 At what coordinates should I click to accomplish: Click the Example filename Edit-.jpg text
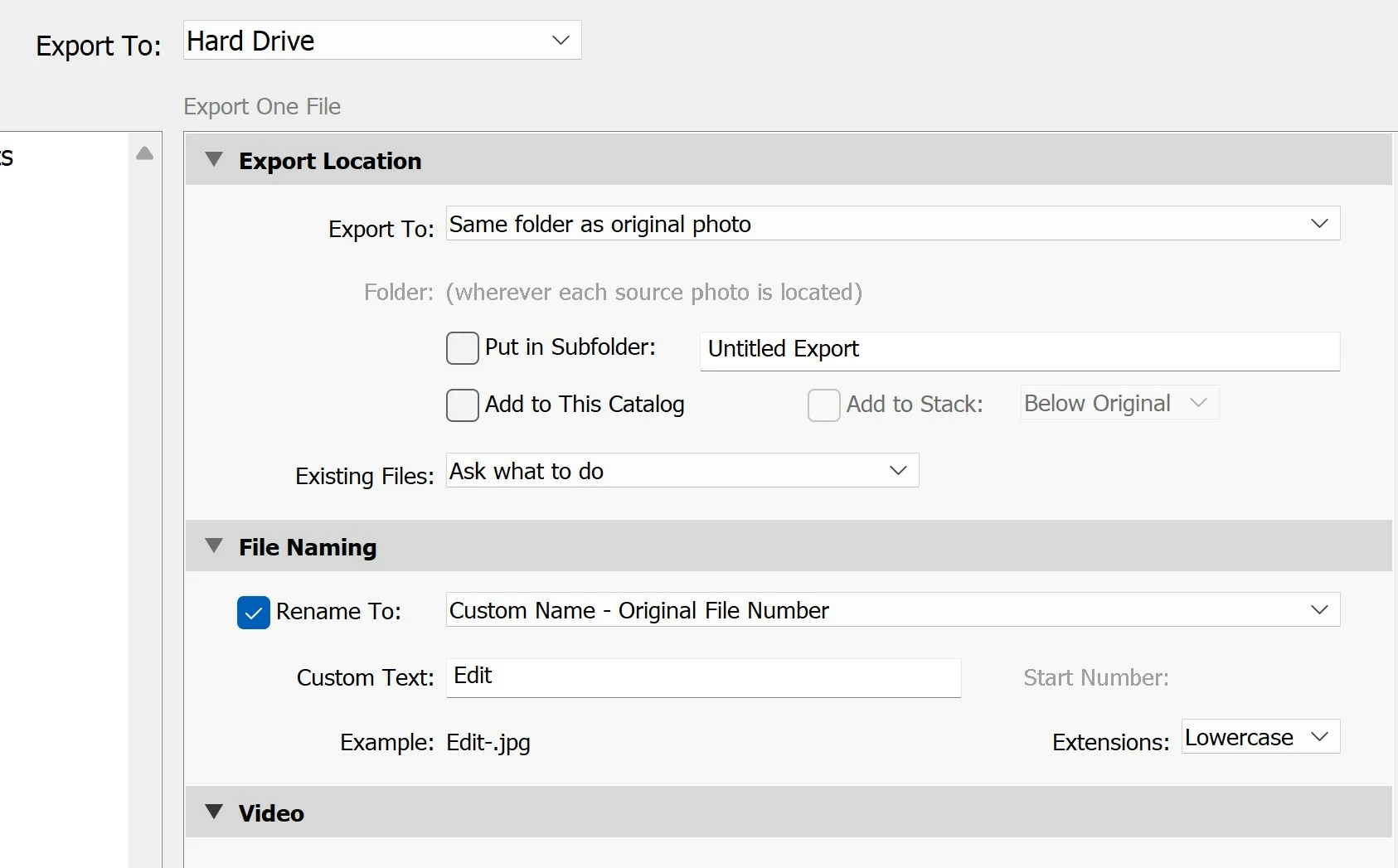point(488,743)
